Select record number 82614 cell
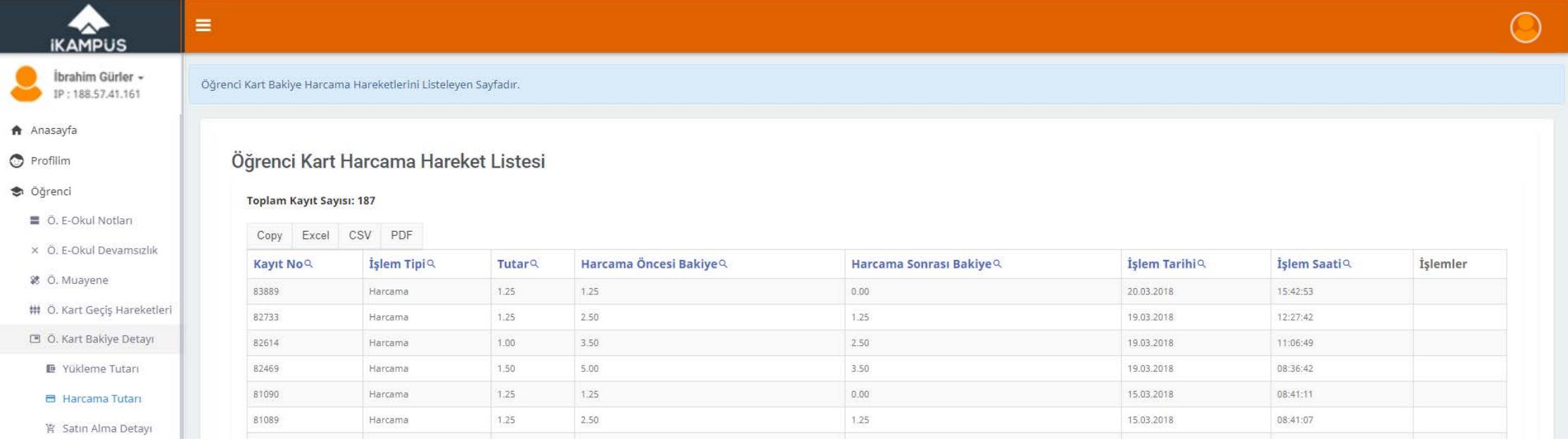The height and width of the screenshot is (441, 1568). tap(305, 343)
